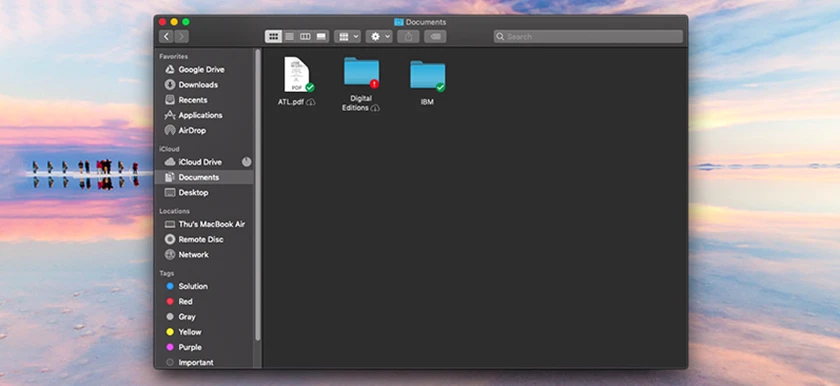Viewport: 840px width, 386px height.
Task: Click the Share toolbar button
Action: click(x=408, y=36)
